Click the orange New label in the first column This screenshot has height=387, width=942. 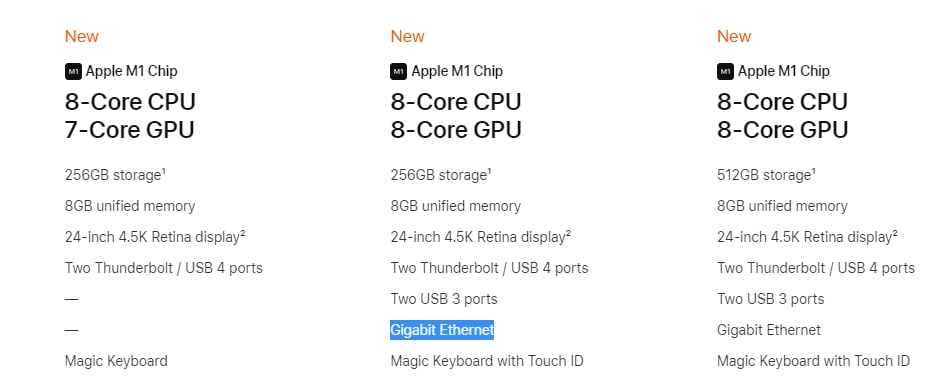click(82, 36)
